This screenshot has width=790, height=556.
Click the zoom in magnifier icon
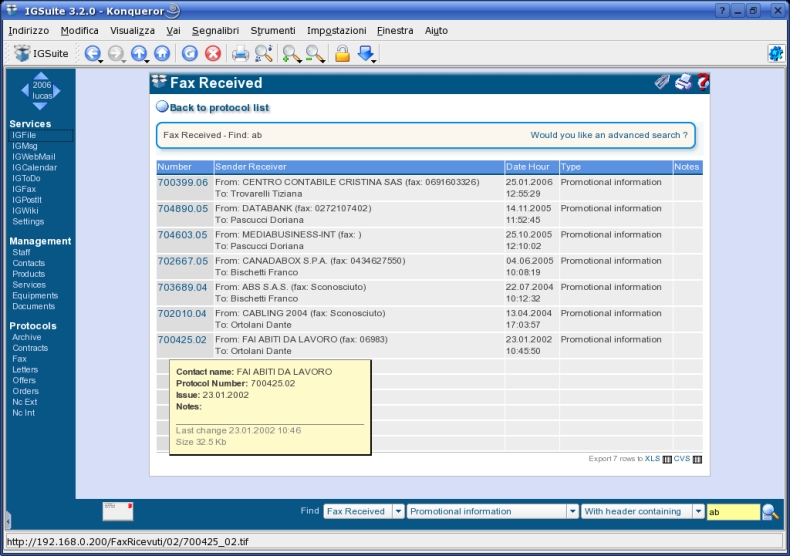(x=291, y=53)
